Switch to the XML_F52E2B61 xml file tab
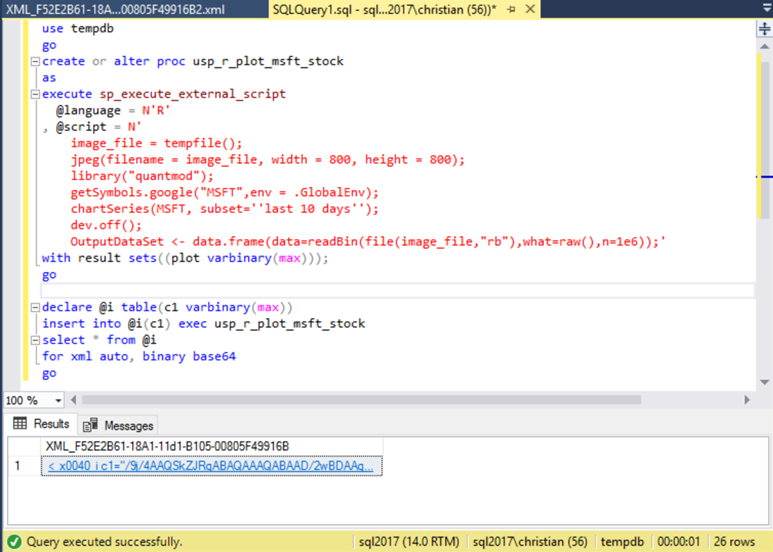 [x=115, y=10]
